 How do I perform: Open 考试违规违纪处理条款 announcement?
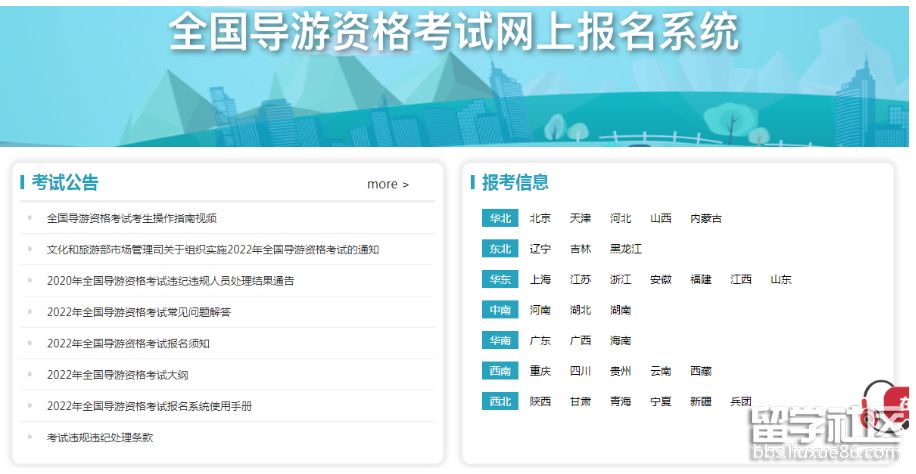point(99,437)
